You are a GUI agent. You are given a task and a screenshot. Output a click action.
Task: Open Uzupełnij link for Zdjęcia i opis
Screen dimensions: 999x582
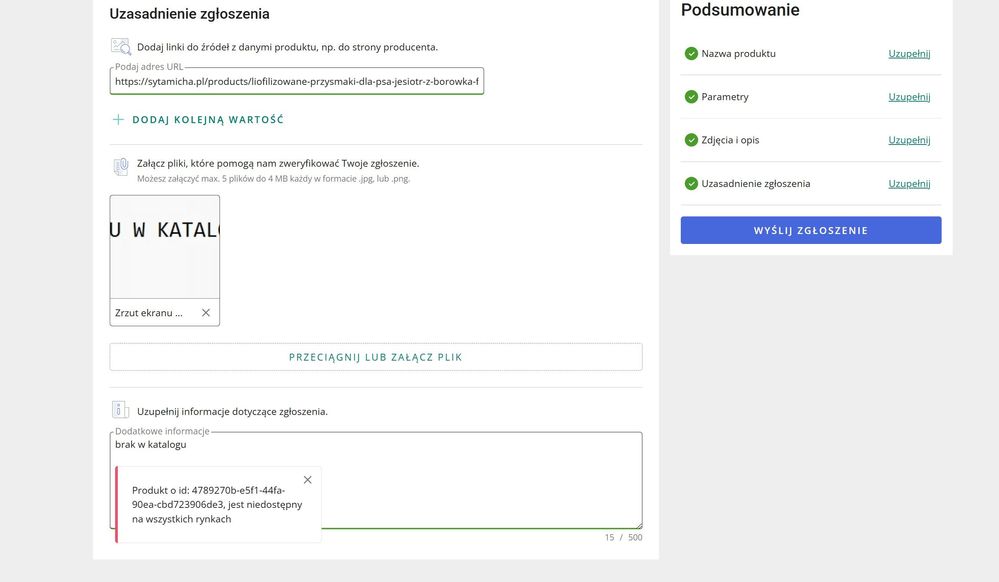[x=909, y=140]
